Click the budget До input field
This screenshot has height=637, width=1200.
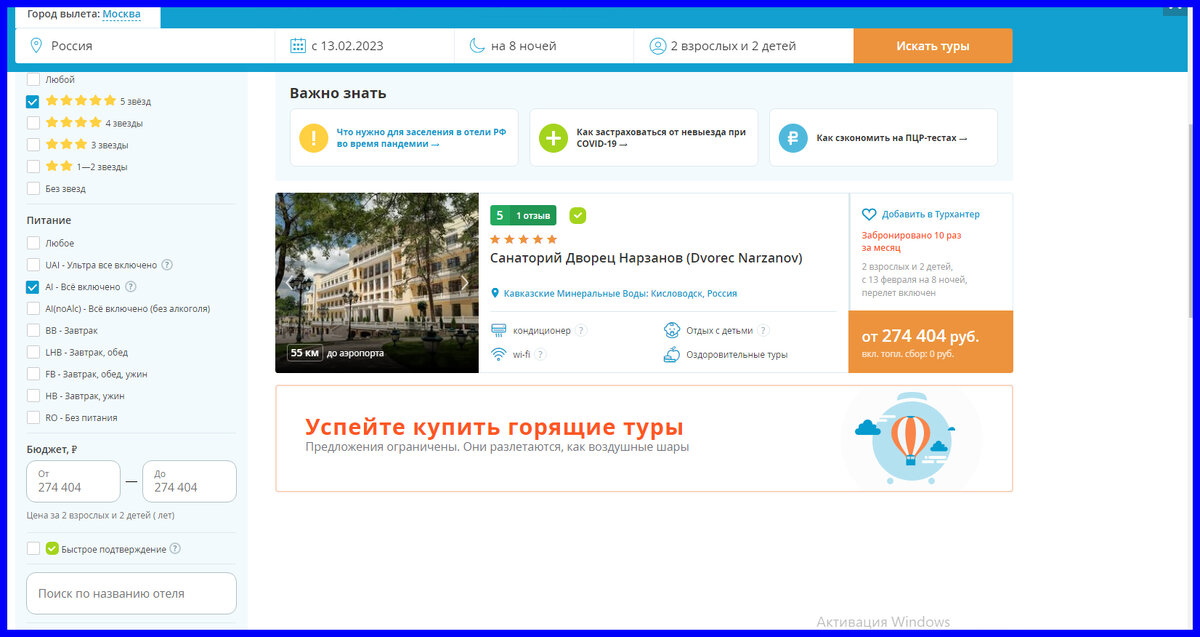(x=190, y=481)
